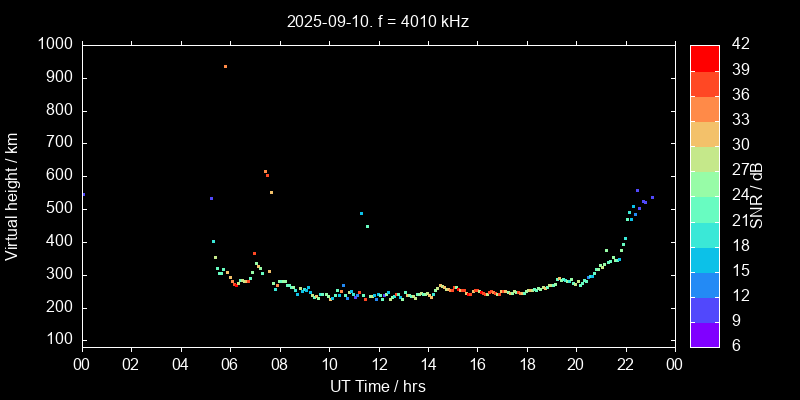Click the orange data point near 930 km
Screen dimensions: 800x400
(225, 67)
